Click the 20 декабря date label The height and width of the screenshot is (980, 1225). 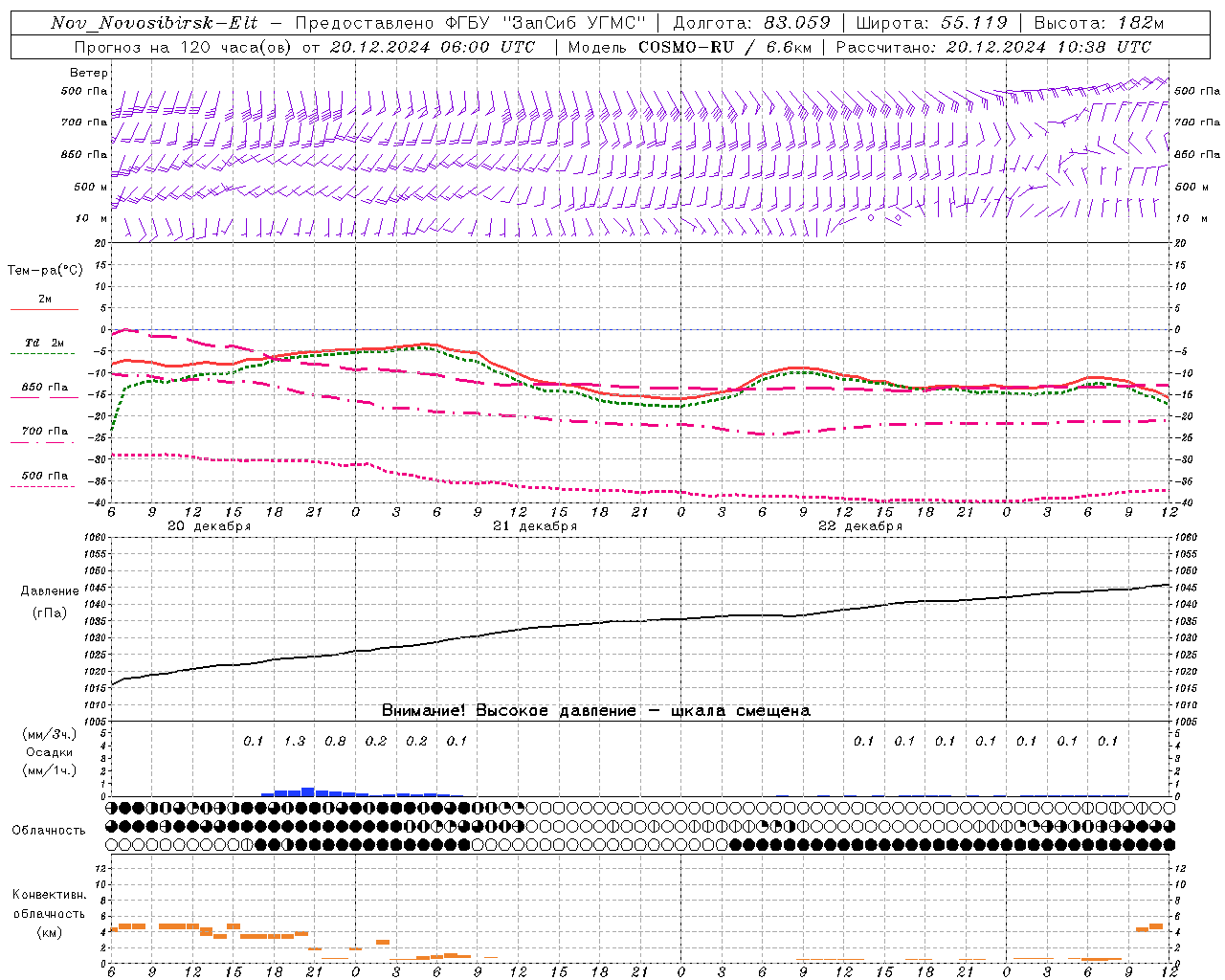pyautogui.click(x=209, y=526)
